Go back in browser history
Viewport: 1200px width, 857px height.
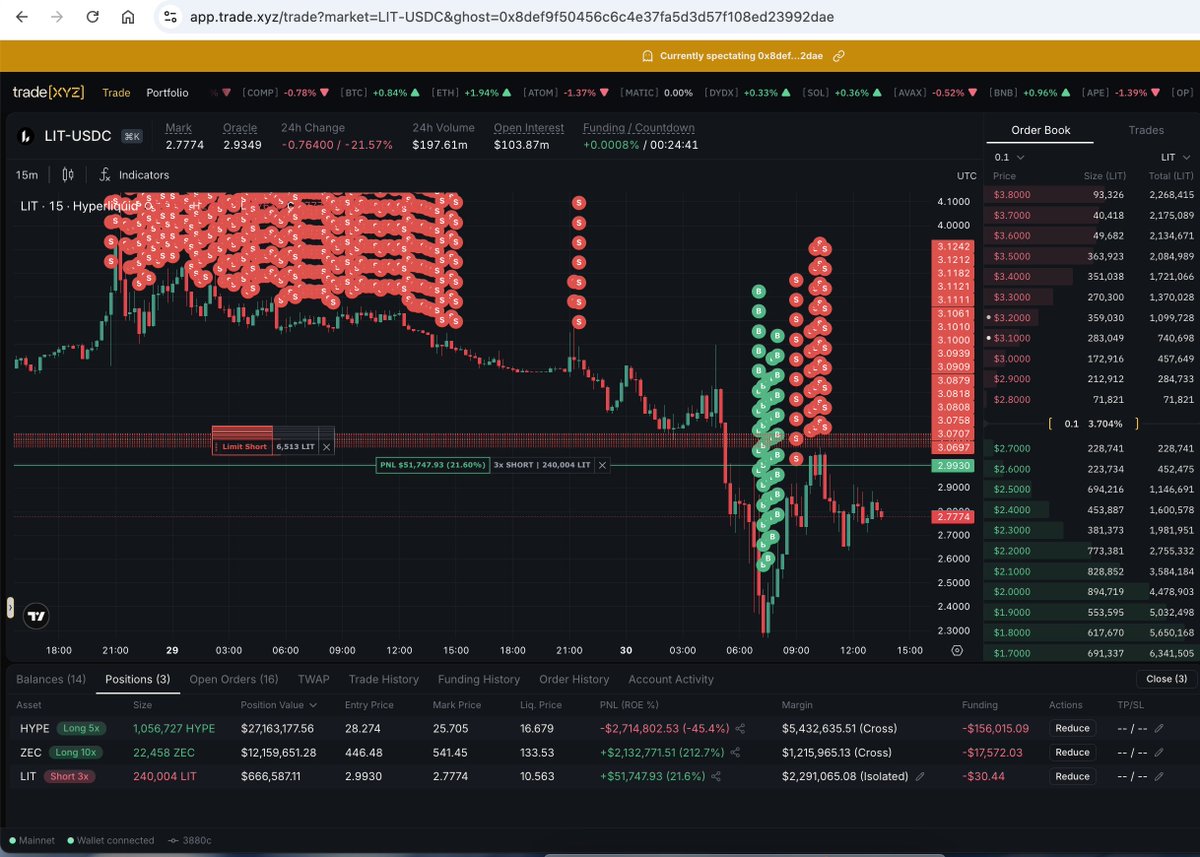click(x=22, y=17)
